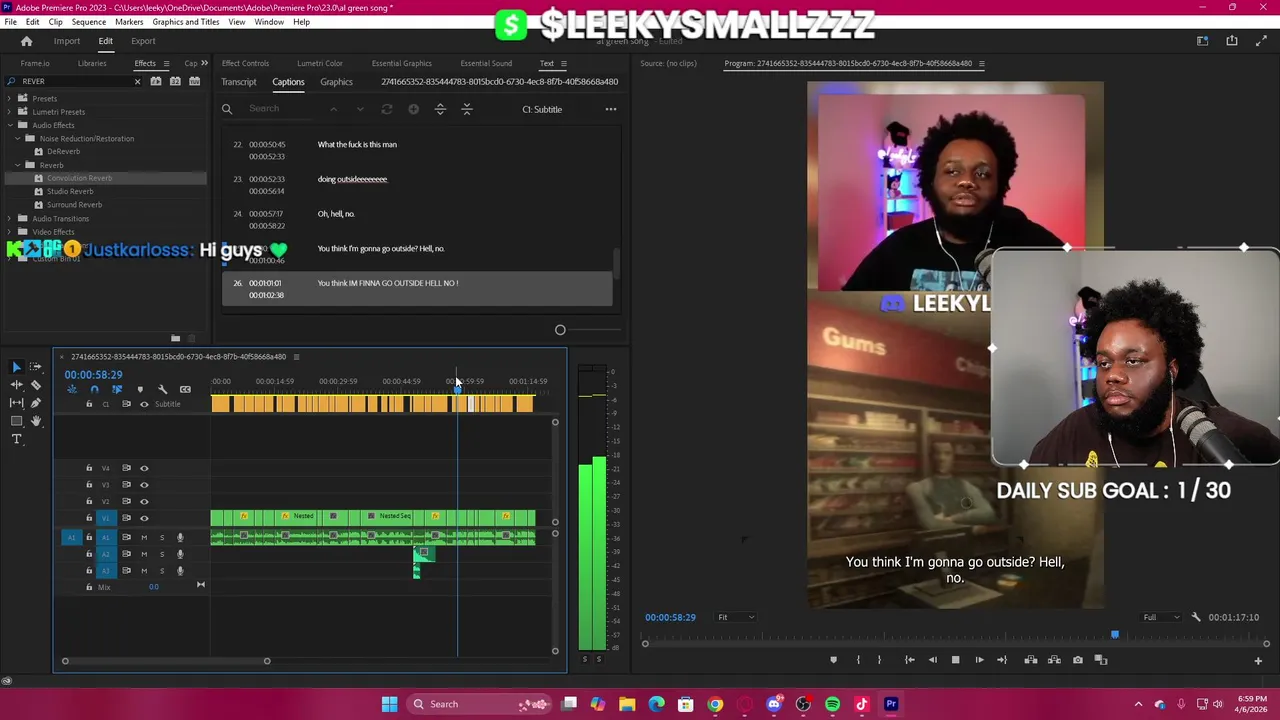Viewport: 1280px width, 720px height.
Task: Select the Razor tool
Action: click(35, 385)
